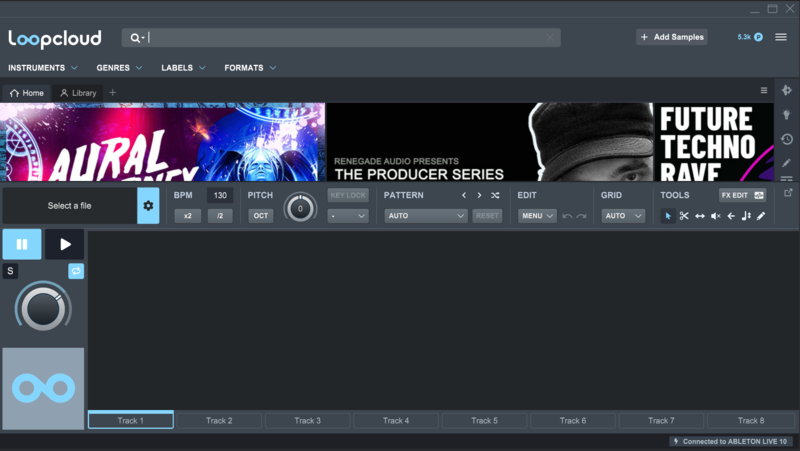
Task: Open the Edit MENU dropdown
Action: [x=536, y=216]
